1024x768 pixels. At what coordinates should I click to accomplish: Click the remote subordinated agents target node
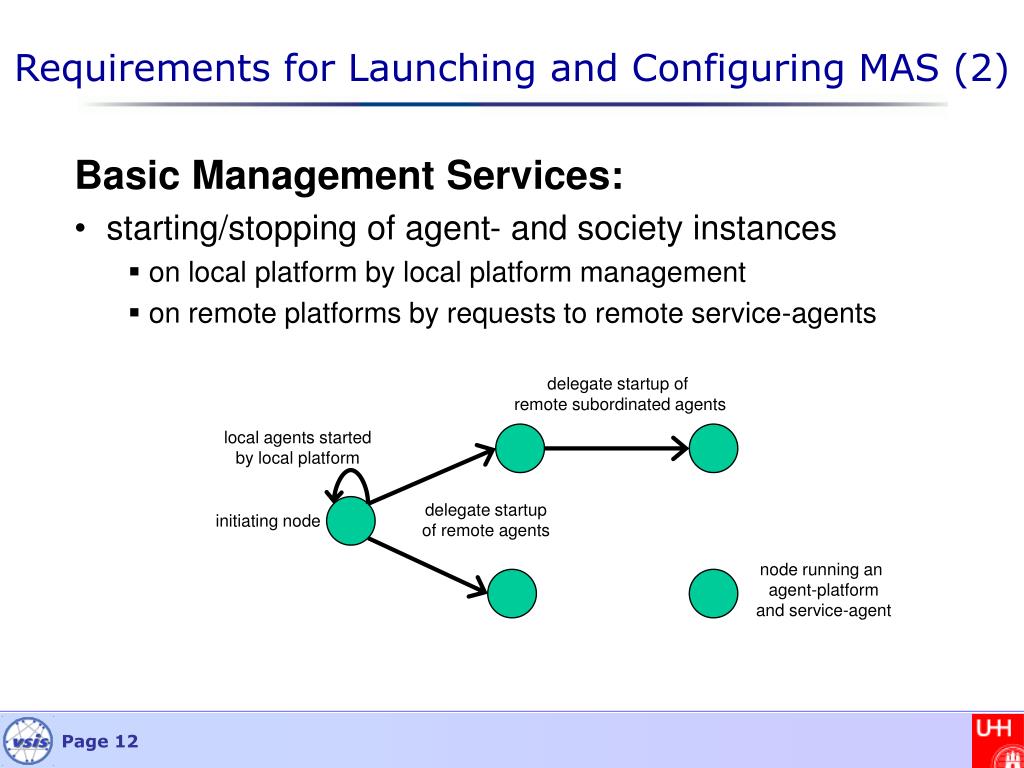click(x=713, y=448)
